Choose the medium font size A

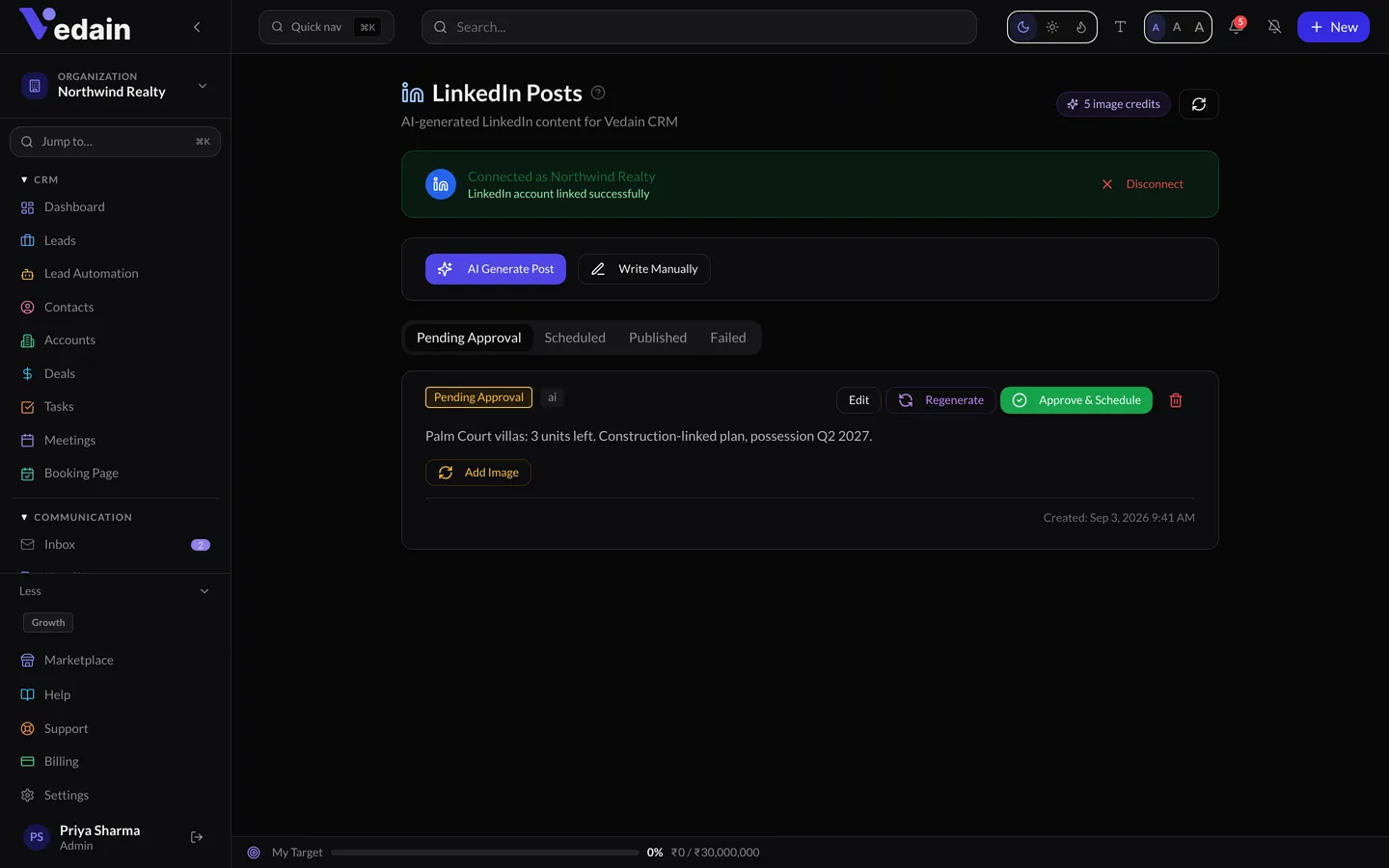(1177, 27)
